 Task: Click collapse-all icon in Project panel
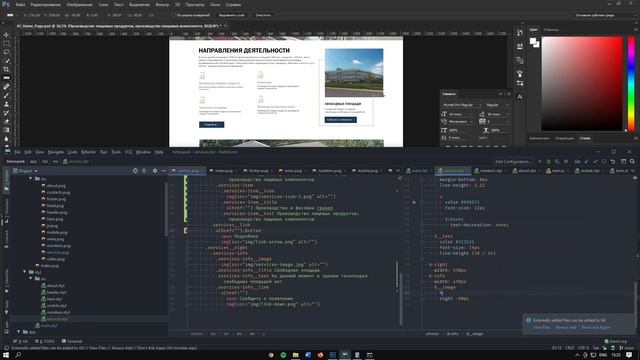point(144,171)
